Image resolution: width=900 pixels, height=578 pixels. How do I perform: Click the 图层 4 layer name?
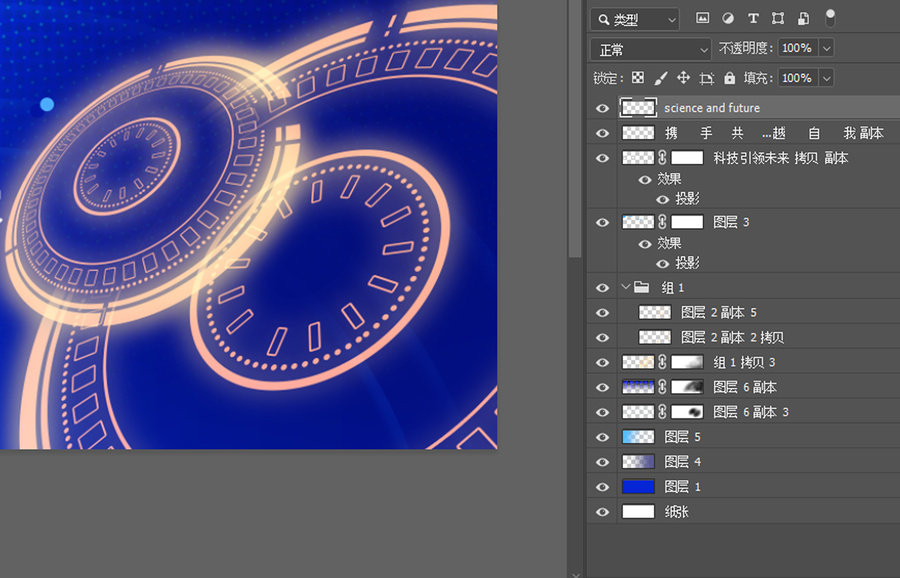682,462
